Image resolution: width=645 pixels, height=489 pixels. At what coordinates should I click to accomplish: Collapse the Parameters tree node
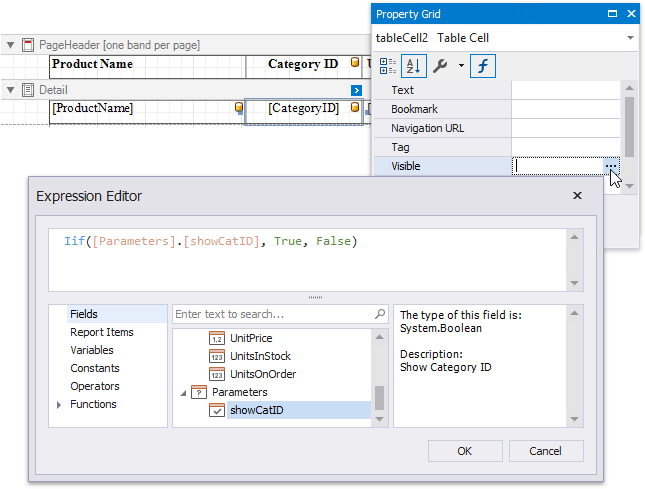[x=183, y=392]
